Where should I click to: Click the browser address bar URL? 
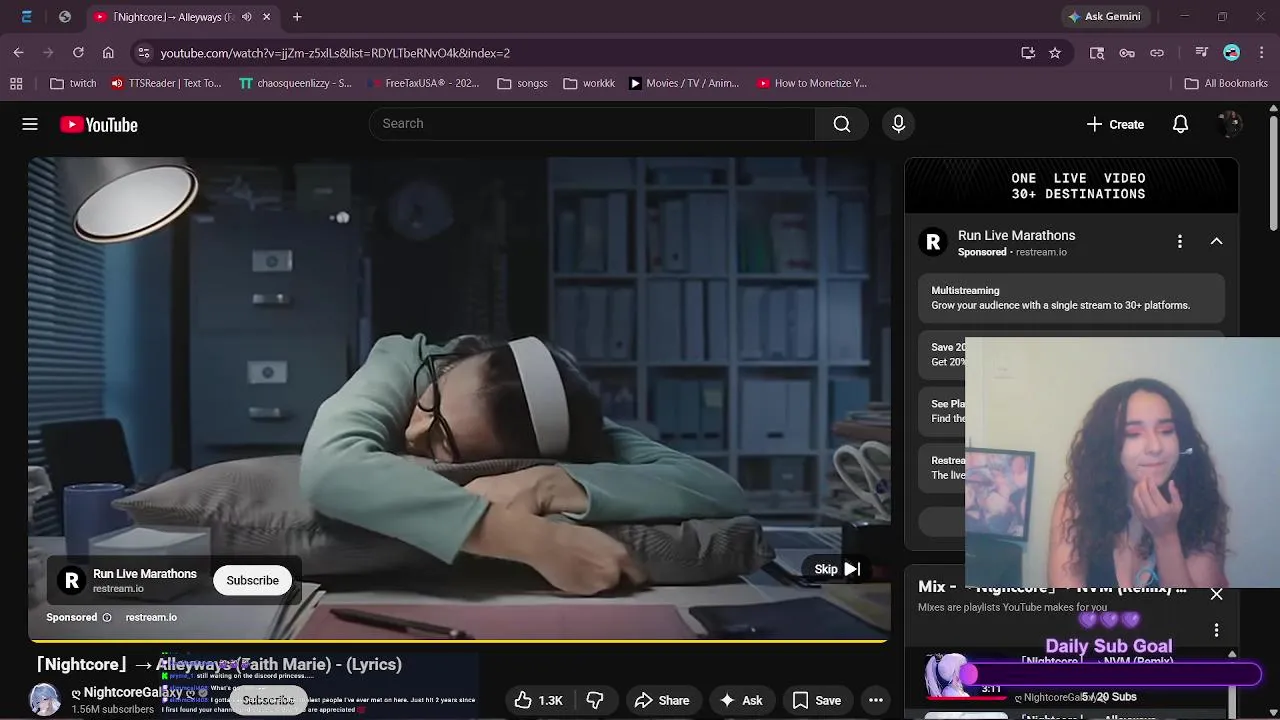click(x=335, y=53)
